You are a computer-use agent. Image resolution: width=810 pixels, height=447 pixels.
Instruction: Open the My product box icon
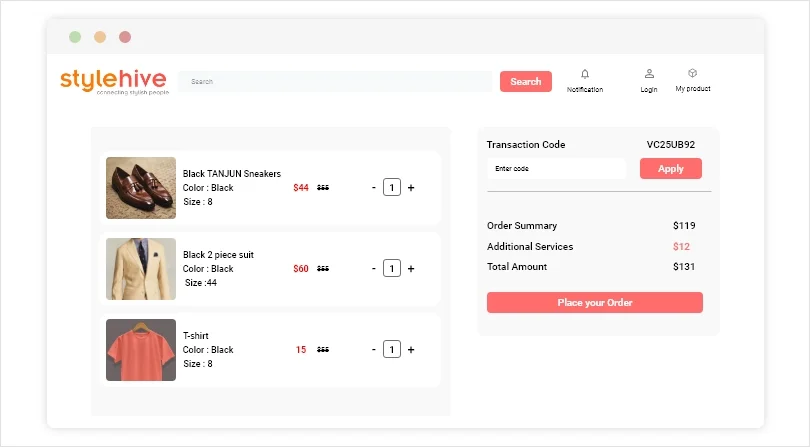click(693, 73)
